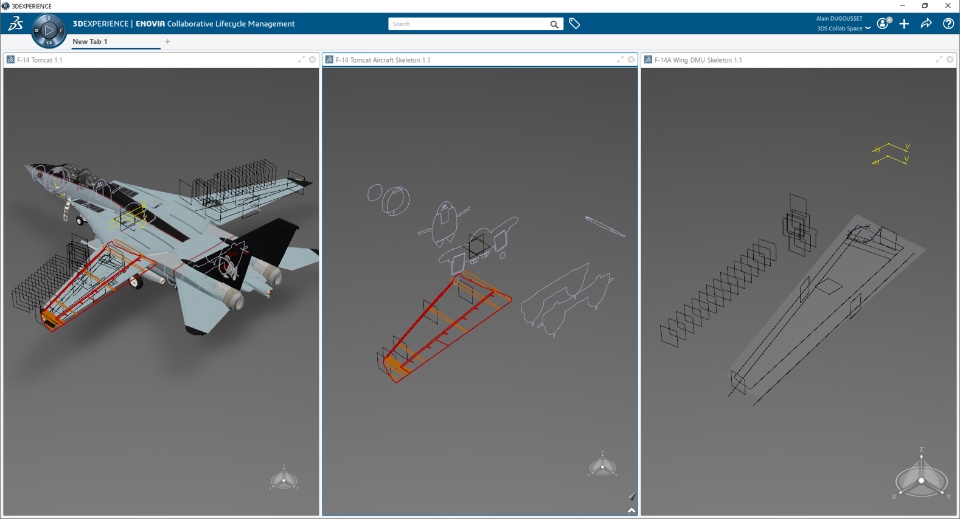The image size is (960, 519).
Task: Click the Share arrow icon
Action: 926,23
